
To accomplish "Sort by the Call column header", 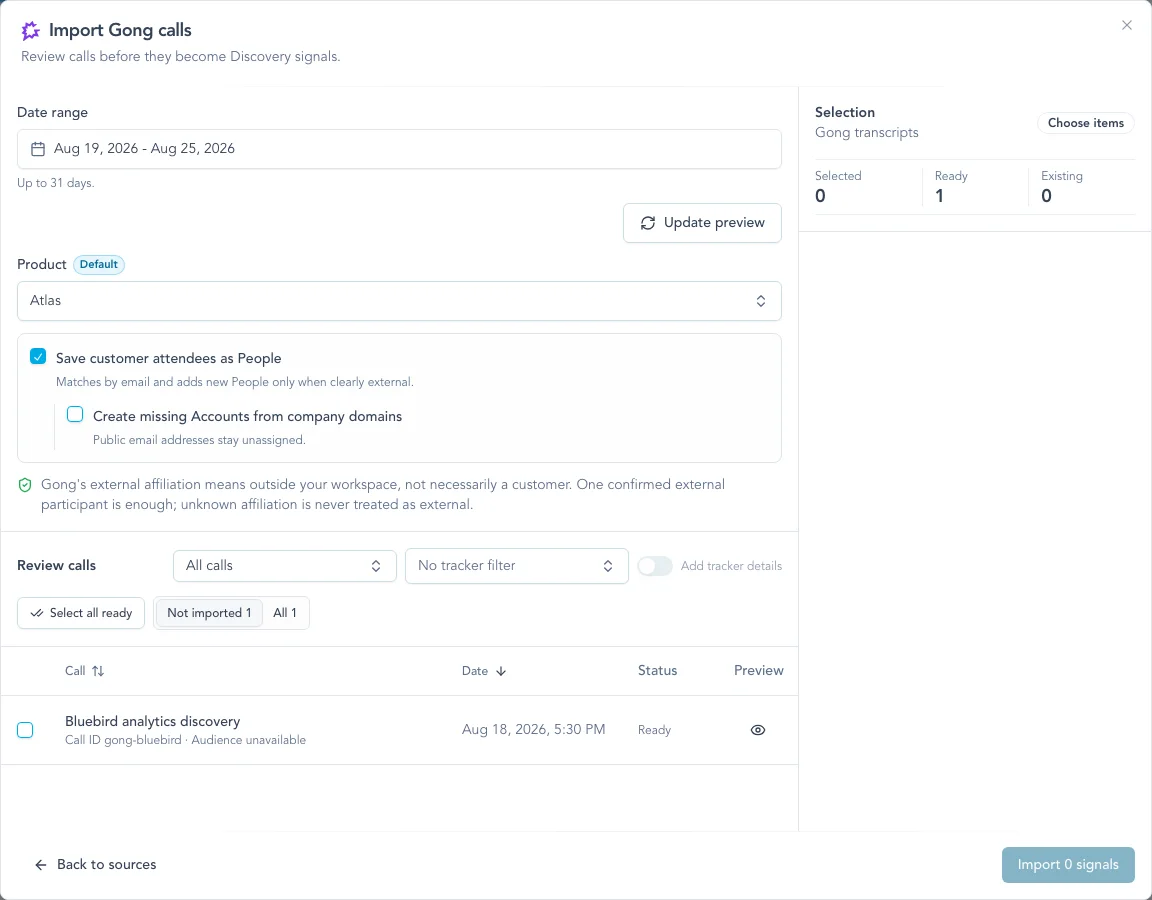I will click(x=84, y=671).
